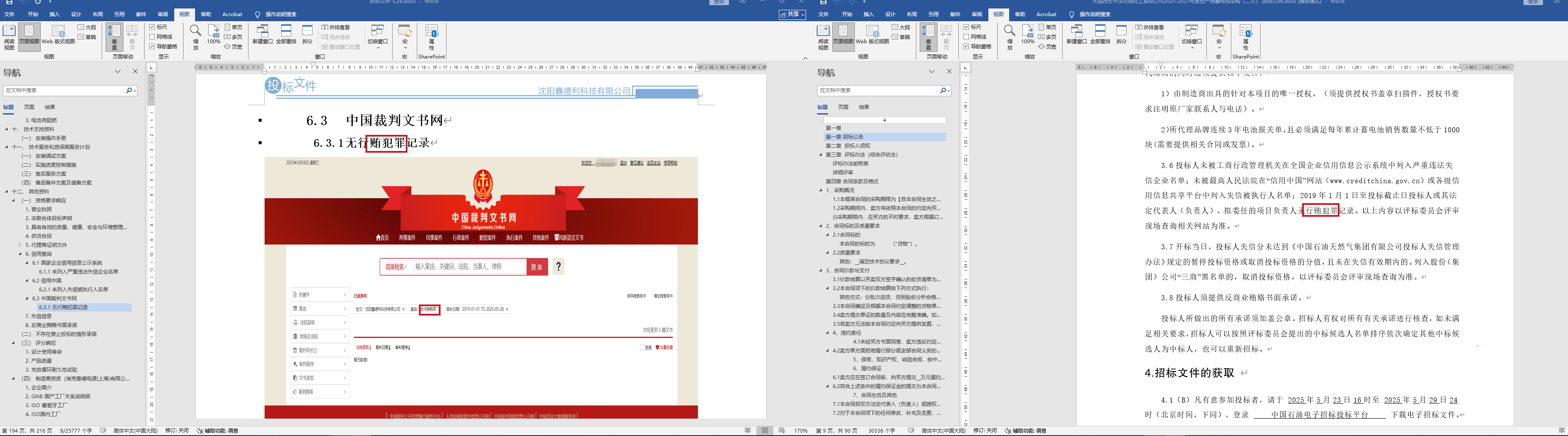Open the 插入 tab in left window
Viewport: 1568px width, 436px height.
click(54, 14)
